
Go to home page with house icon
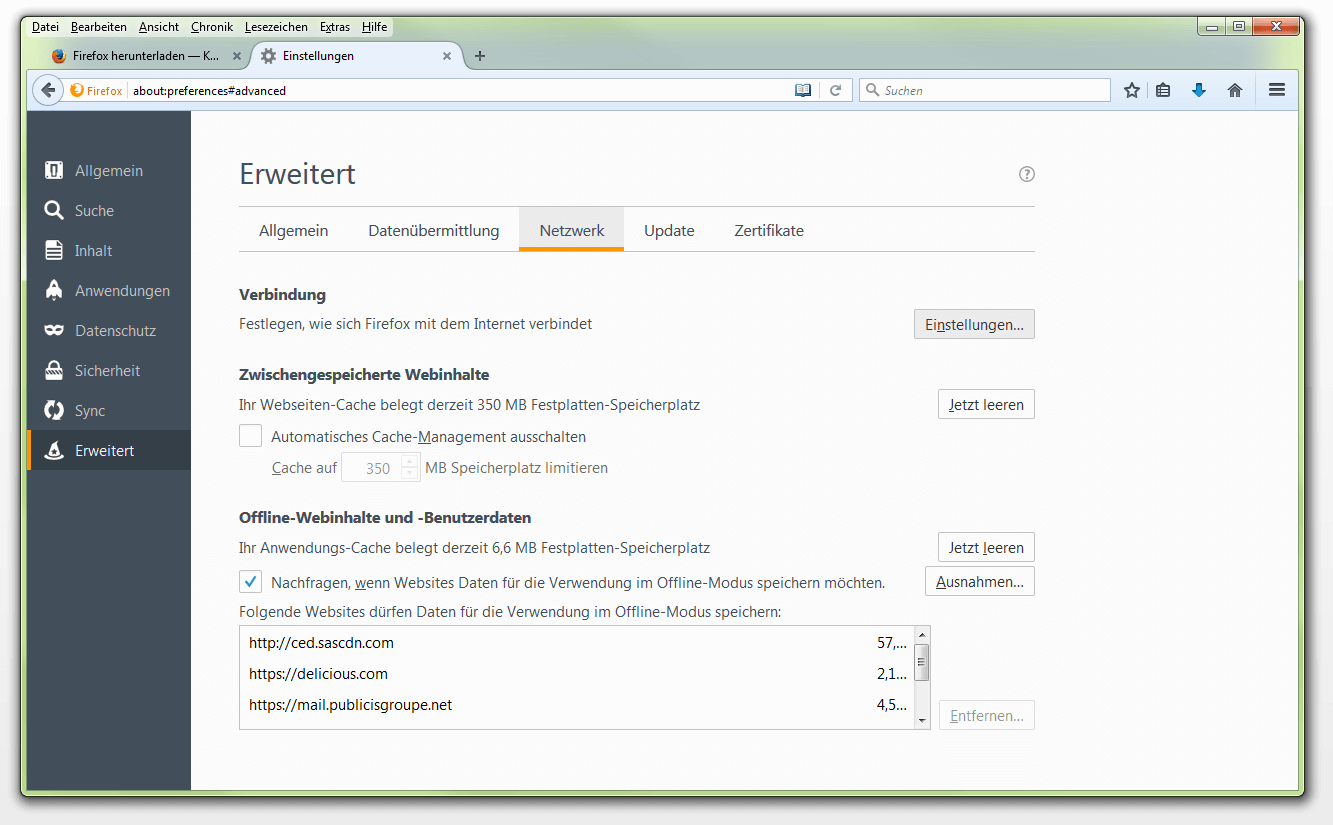pos(1235,90)
